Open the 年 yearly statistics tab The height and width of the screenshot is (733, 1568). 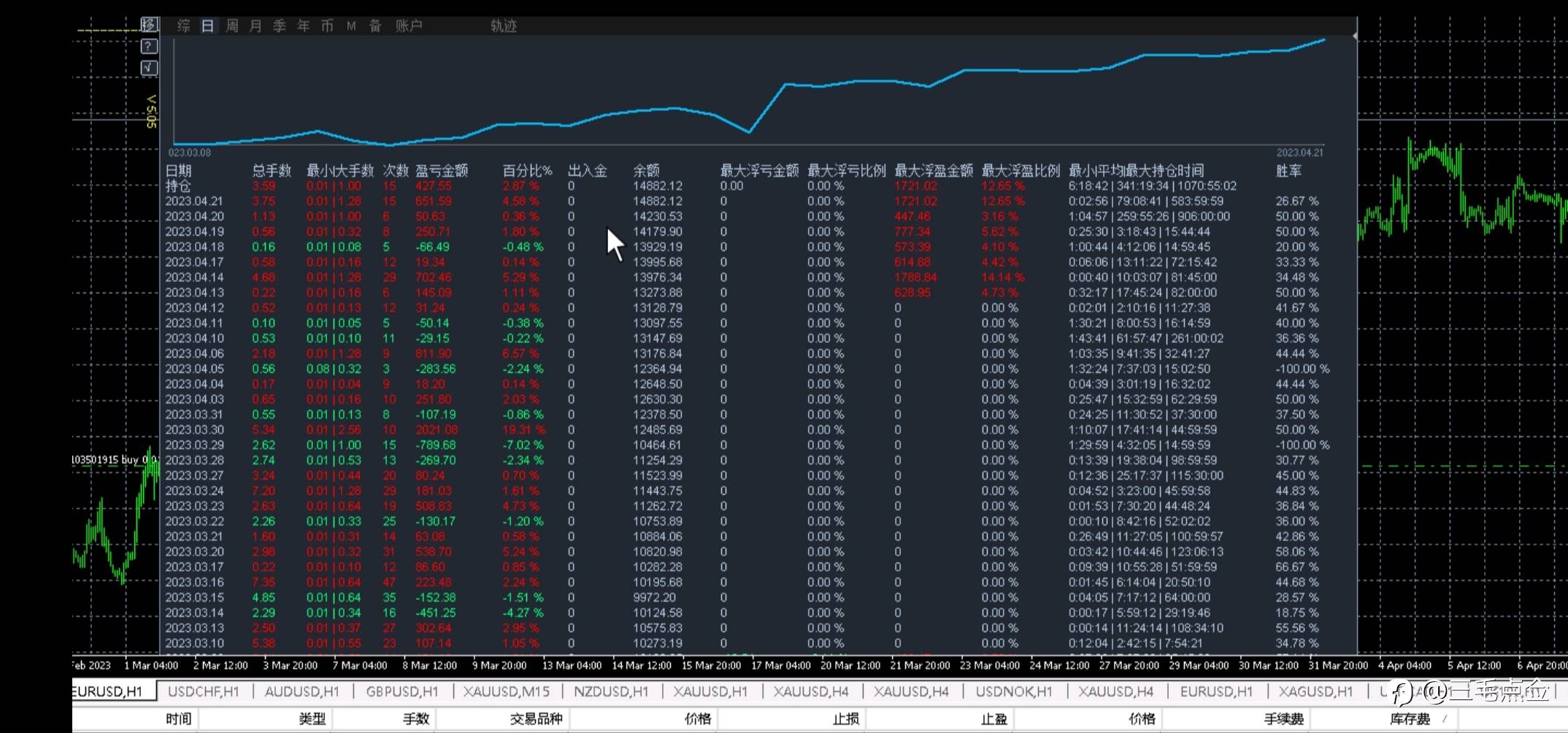(304, 26)
